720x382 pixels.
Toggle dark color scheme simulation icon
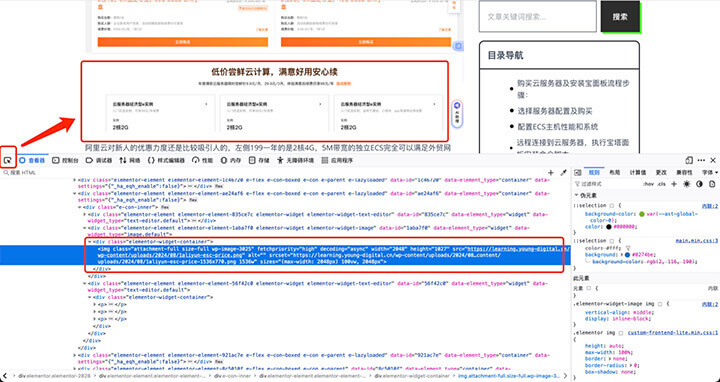[699, 184]
